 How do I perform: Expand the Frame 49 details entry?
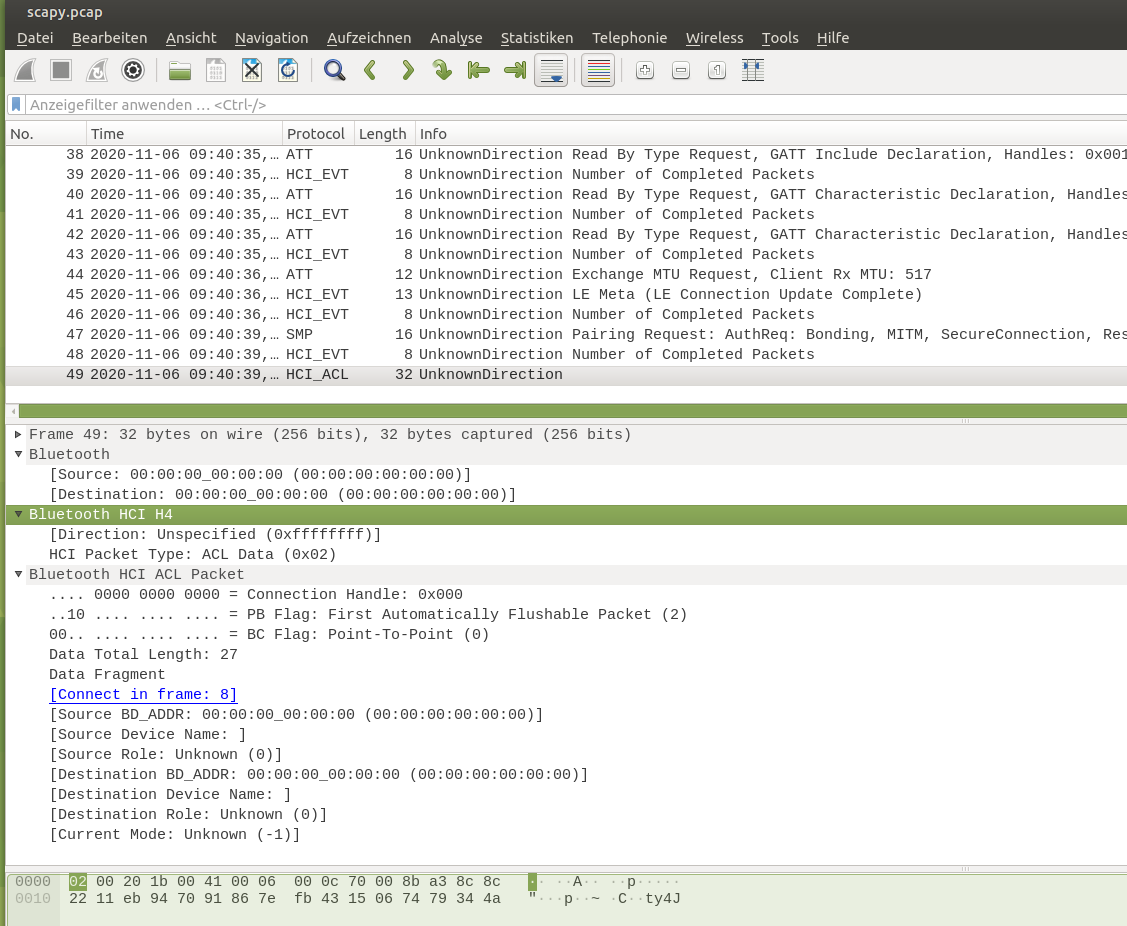tap(17, 434)
